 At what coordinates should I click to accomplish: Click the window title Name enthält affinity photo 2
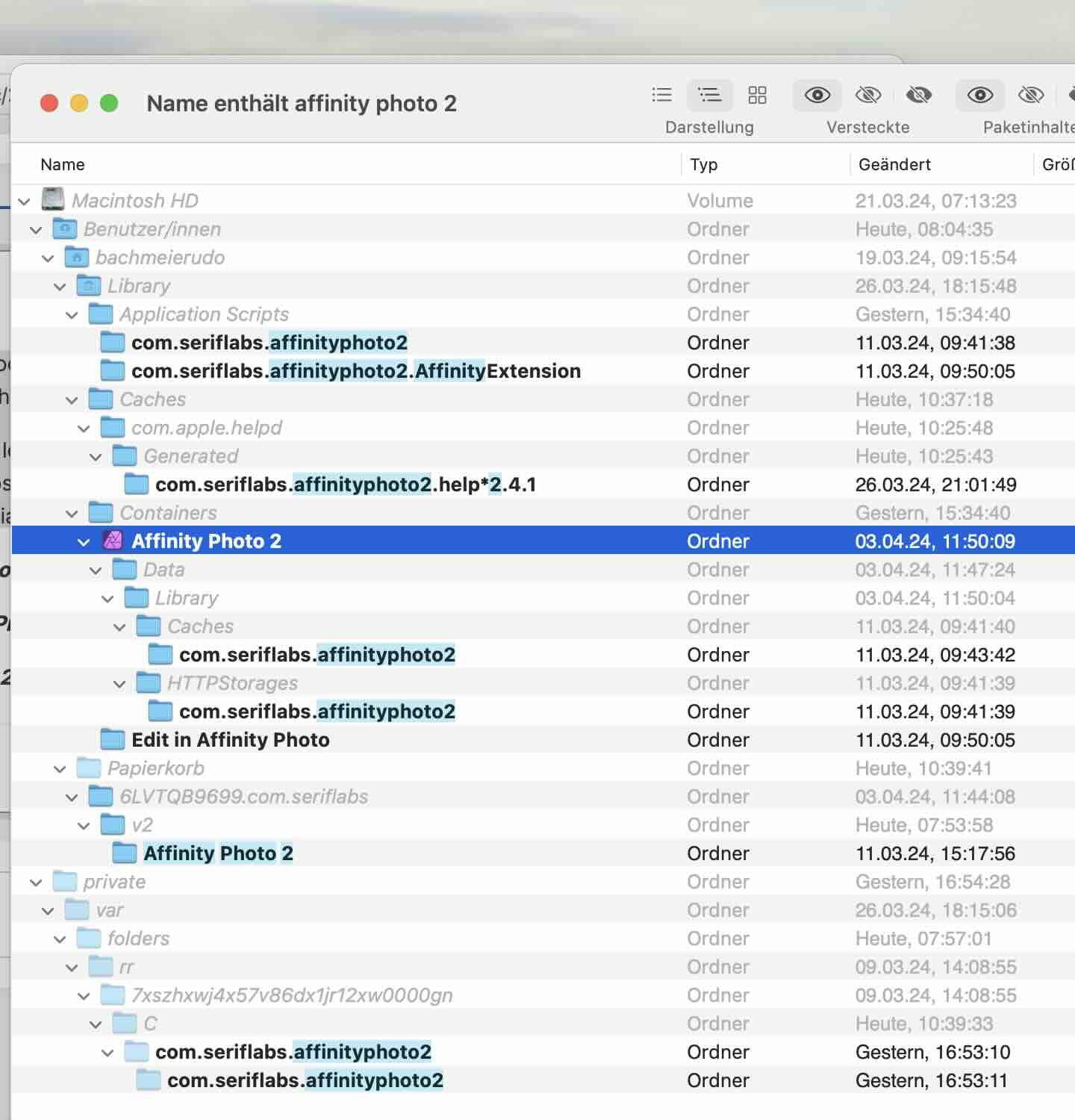(x=302, y=103)
